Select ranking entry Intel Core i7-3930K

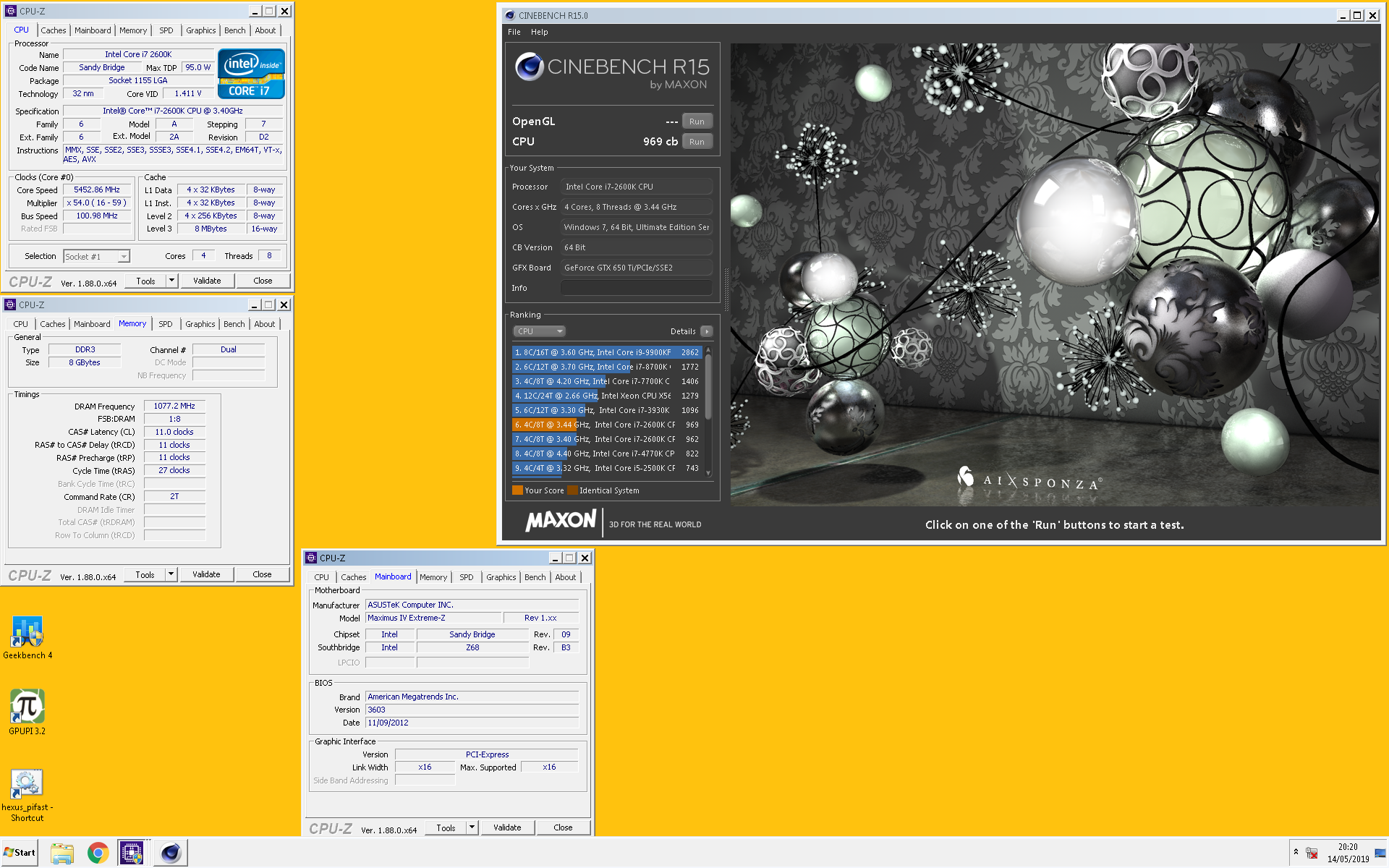[x=606, y=410]
